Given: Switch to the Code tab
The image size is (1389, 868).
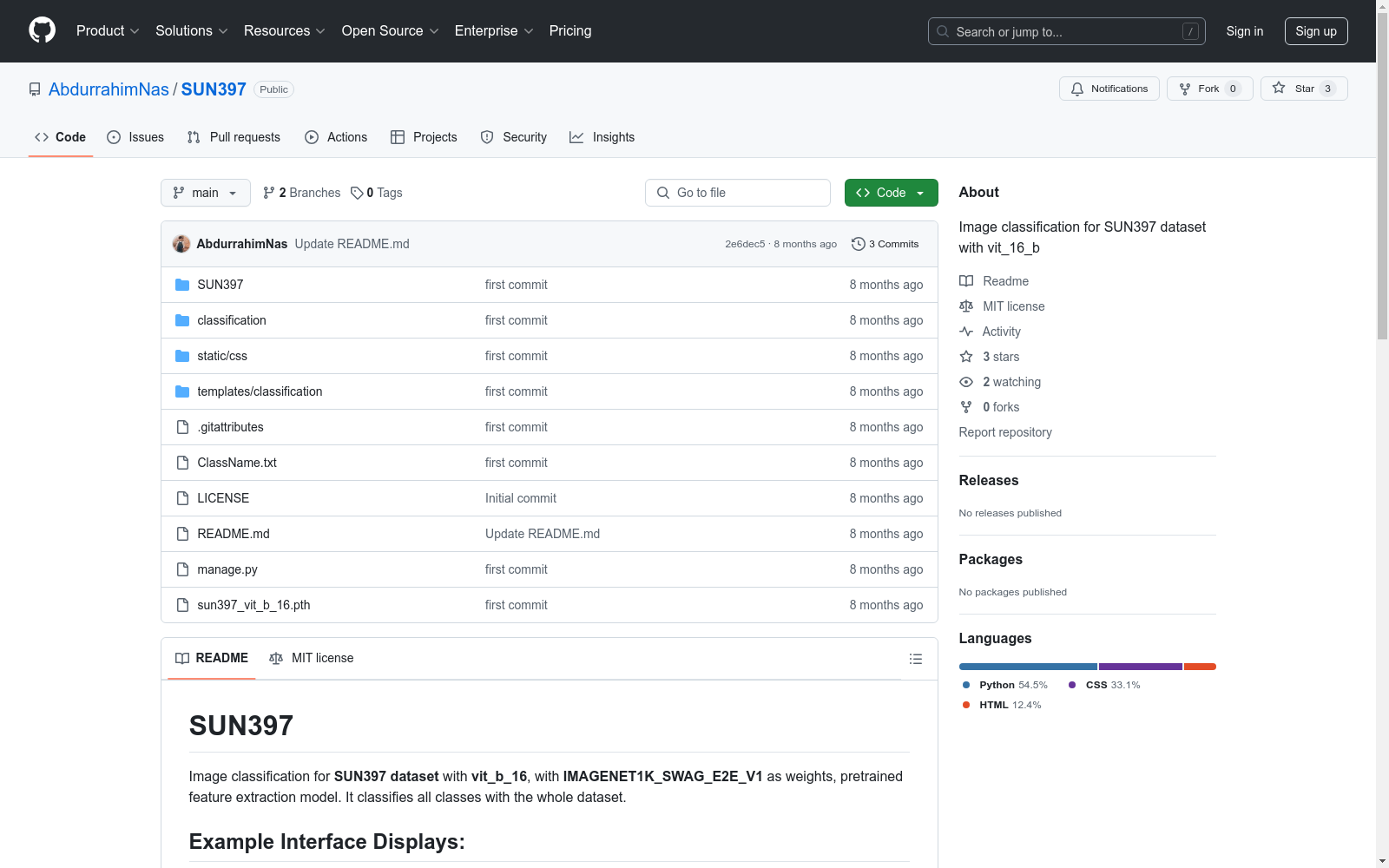Looking at the screenshot, I should pos(60,137).
